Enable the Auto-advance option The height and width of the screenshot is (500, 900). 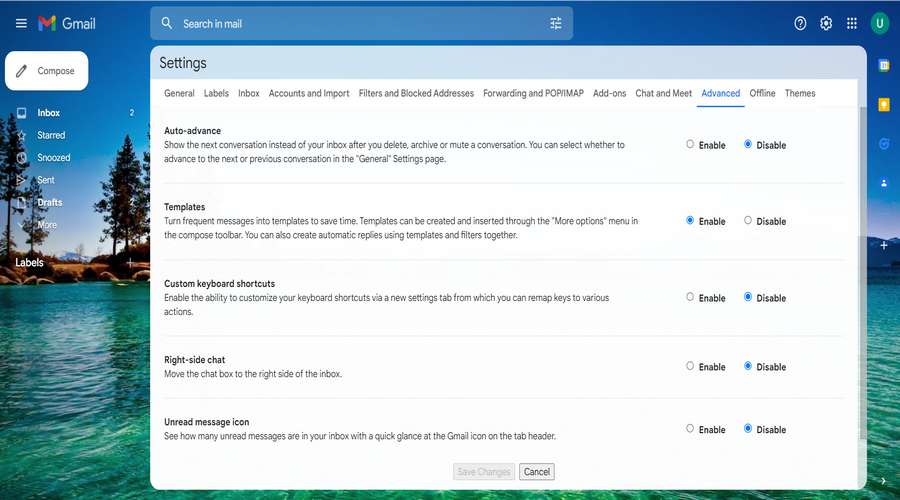(690, 144)
